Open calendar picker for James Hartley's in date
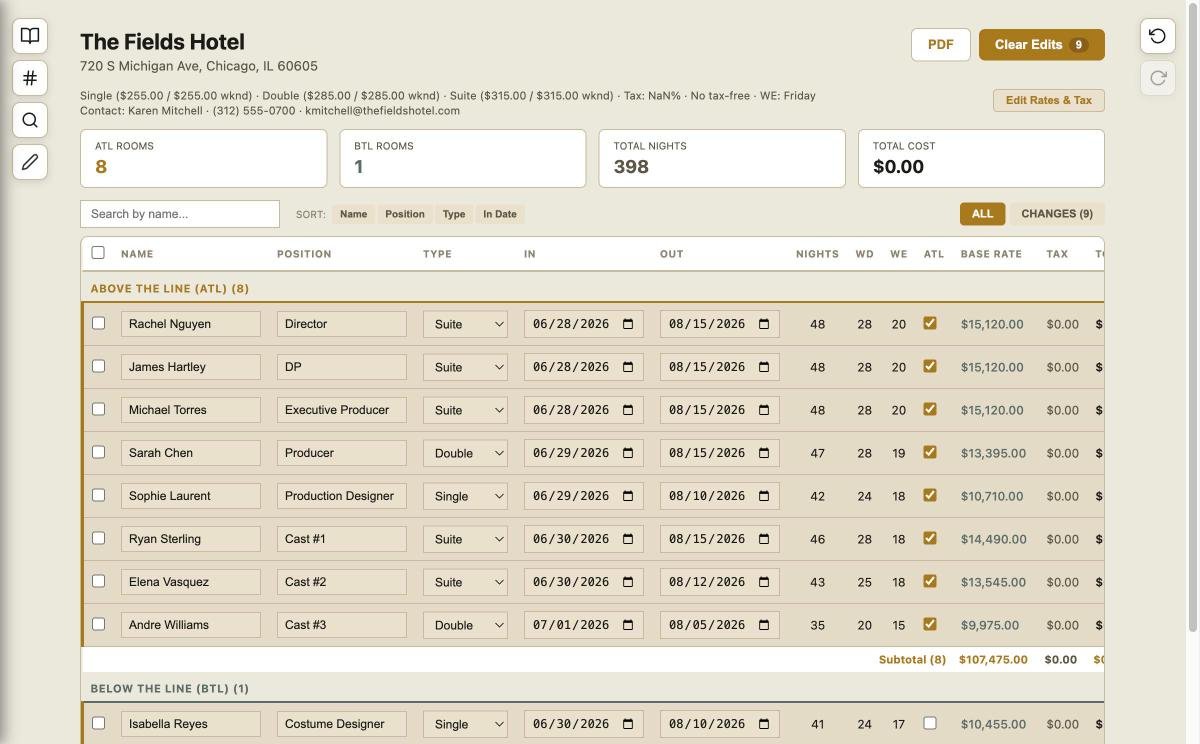1200x744 pixels. point(628,367)
